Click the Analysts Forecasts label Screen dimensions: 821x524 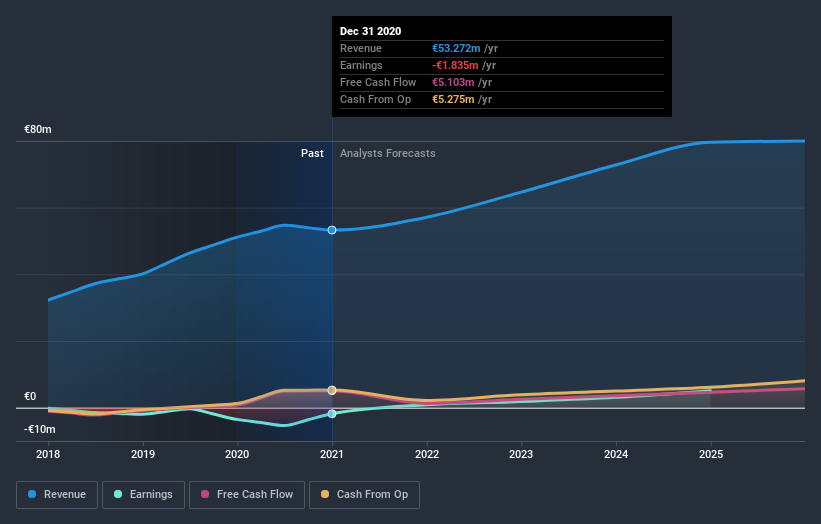[x=387, y=153]
